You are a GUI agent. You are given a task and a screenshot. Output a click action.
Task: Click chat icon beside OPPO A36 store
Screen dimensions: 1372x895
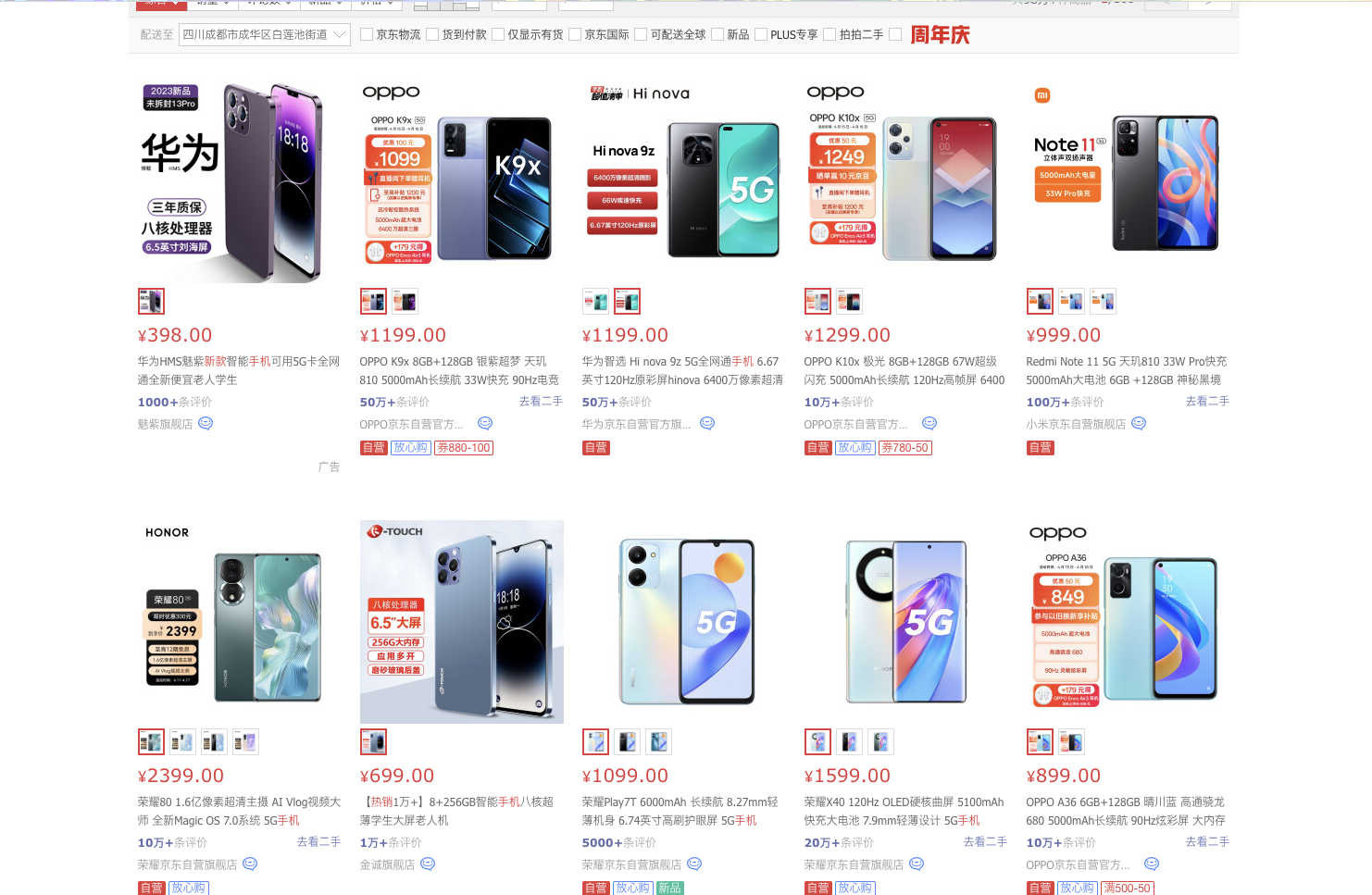click(x=1152, y=864)
